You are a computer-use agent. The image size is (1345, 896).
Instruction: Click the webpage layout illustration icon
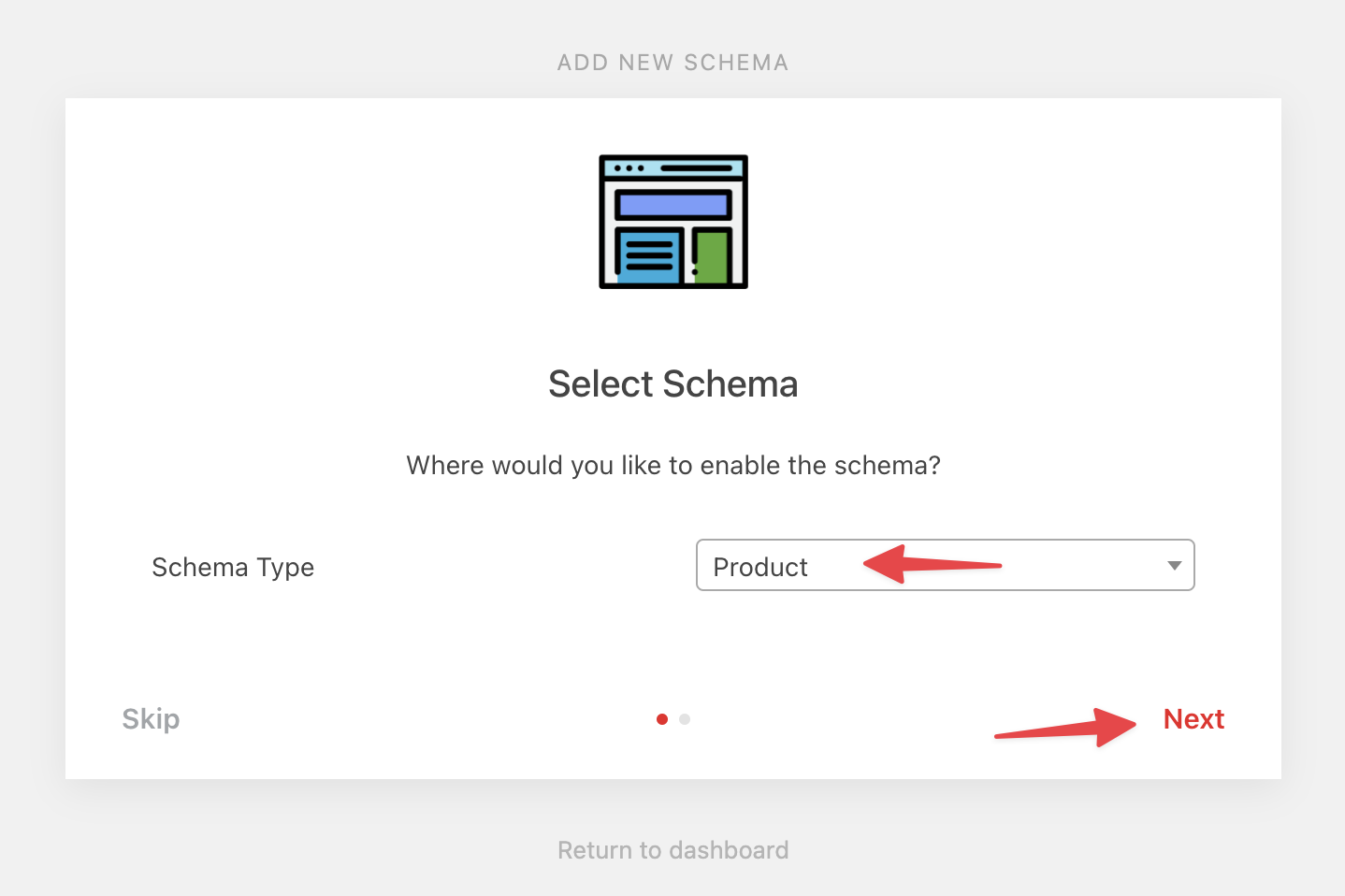click(x=673, y=222)
